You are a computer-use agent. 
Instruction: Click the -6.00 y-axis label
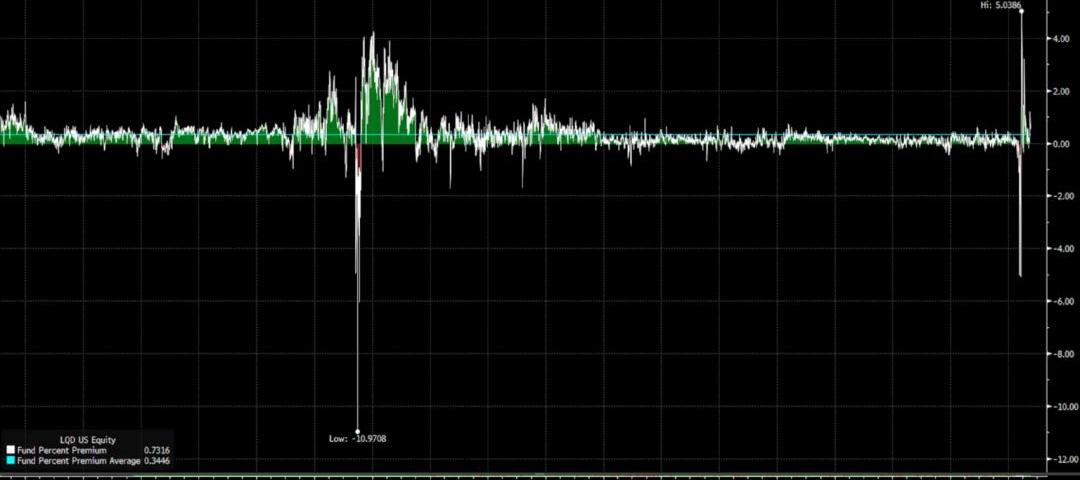pos(1058,301)
